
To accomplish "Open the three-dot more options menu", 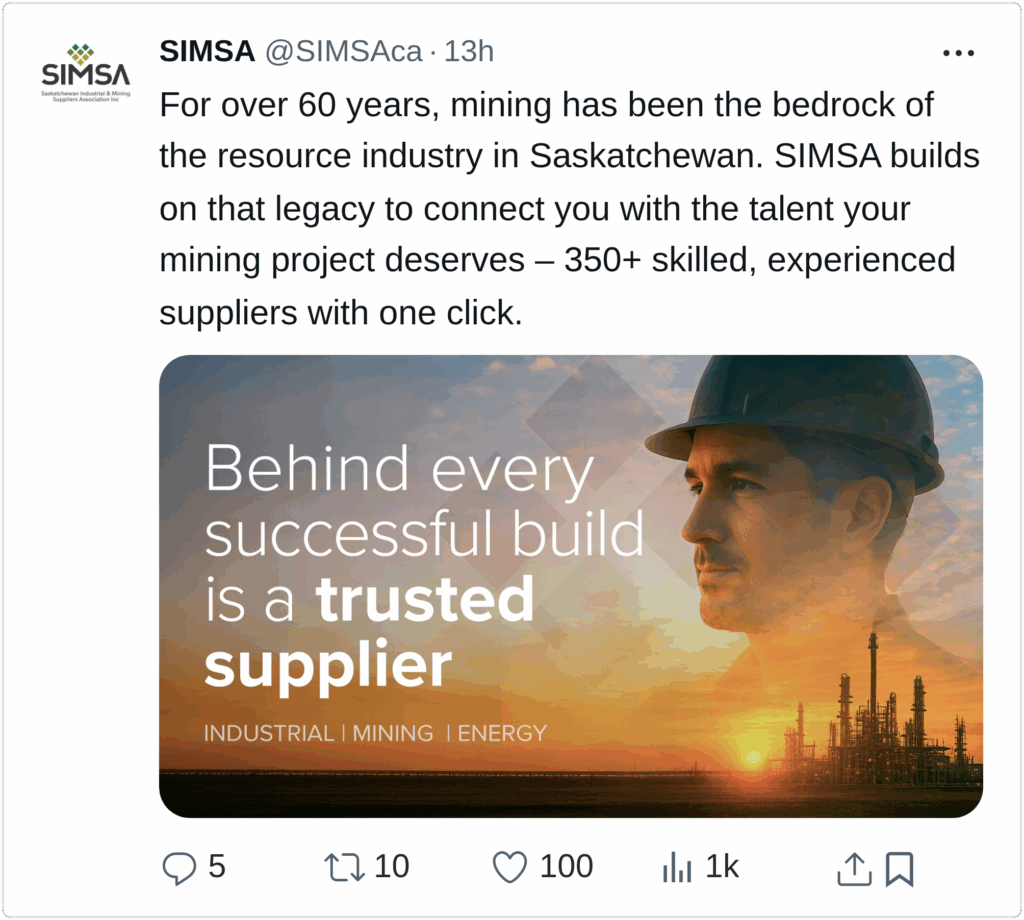I will 958,53.
